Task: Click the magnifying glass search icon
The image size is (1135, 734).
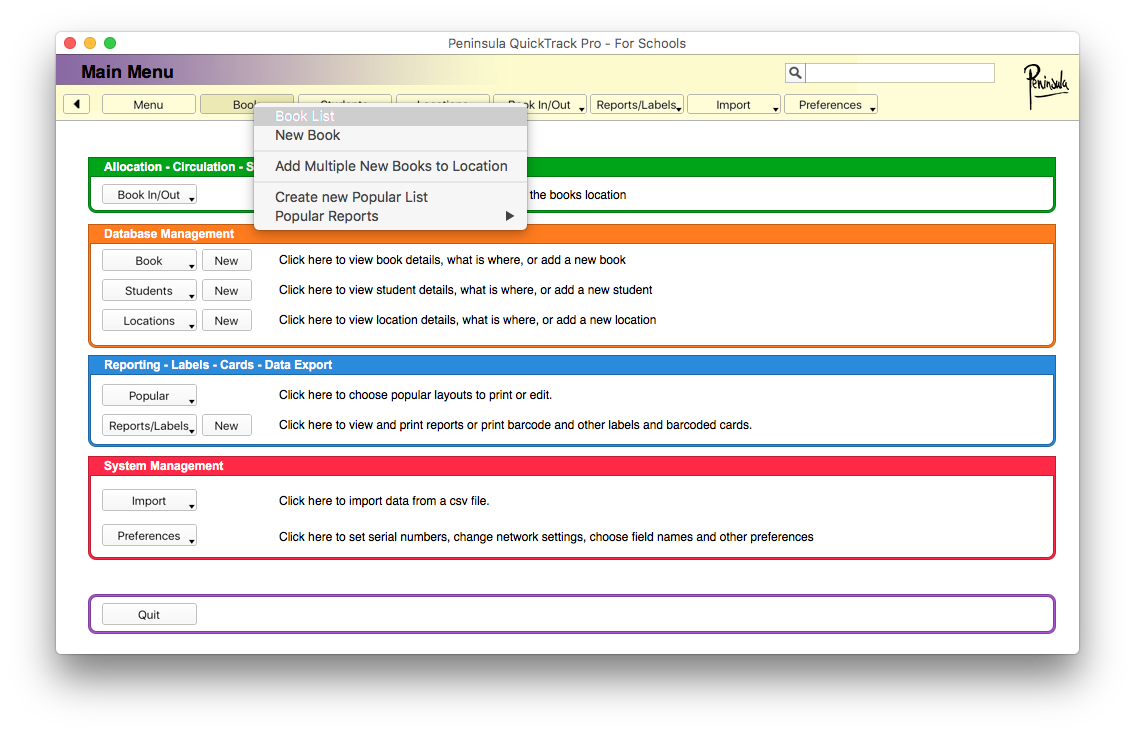Action: 795,72
